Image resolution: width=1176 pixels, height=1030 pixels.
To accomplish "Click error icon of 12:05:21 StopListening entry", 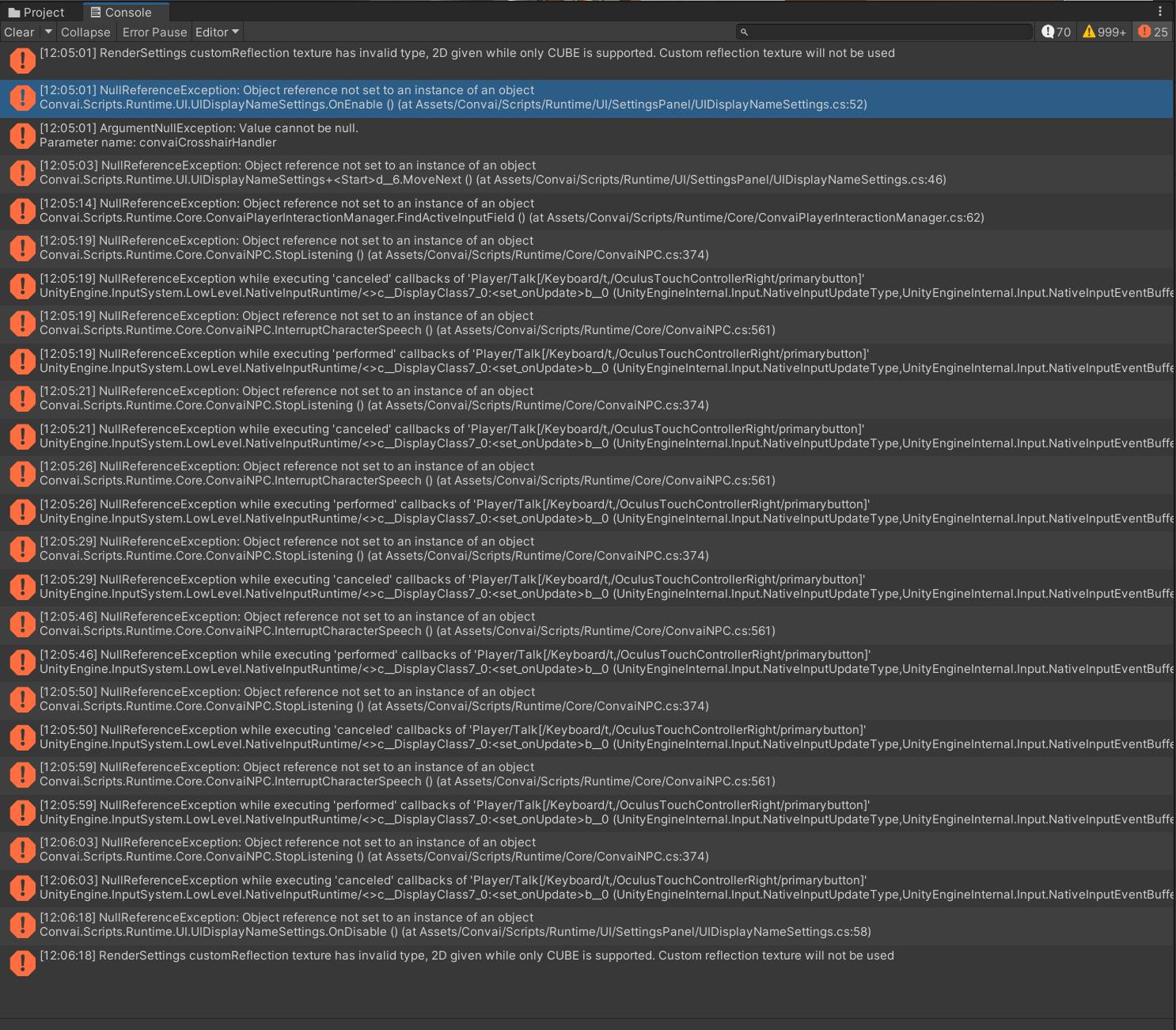I will [22, 398].
